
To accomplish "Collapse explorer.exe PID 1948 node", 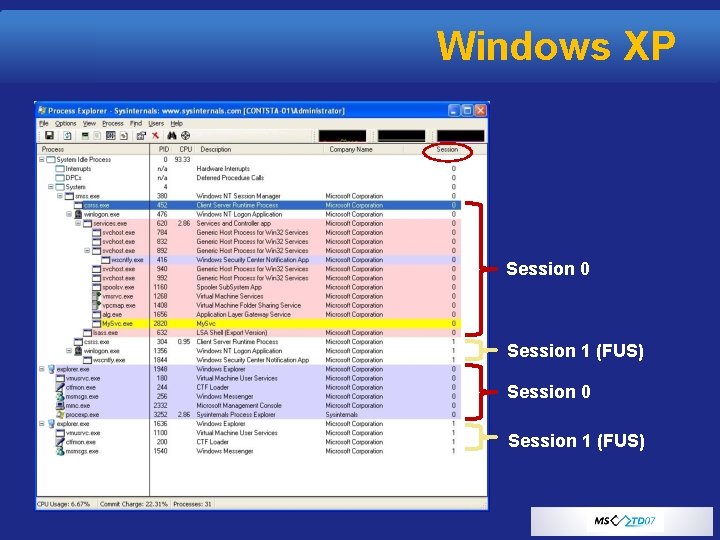I will tap(42, 369).
